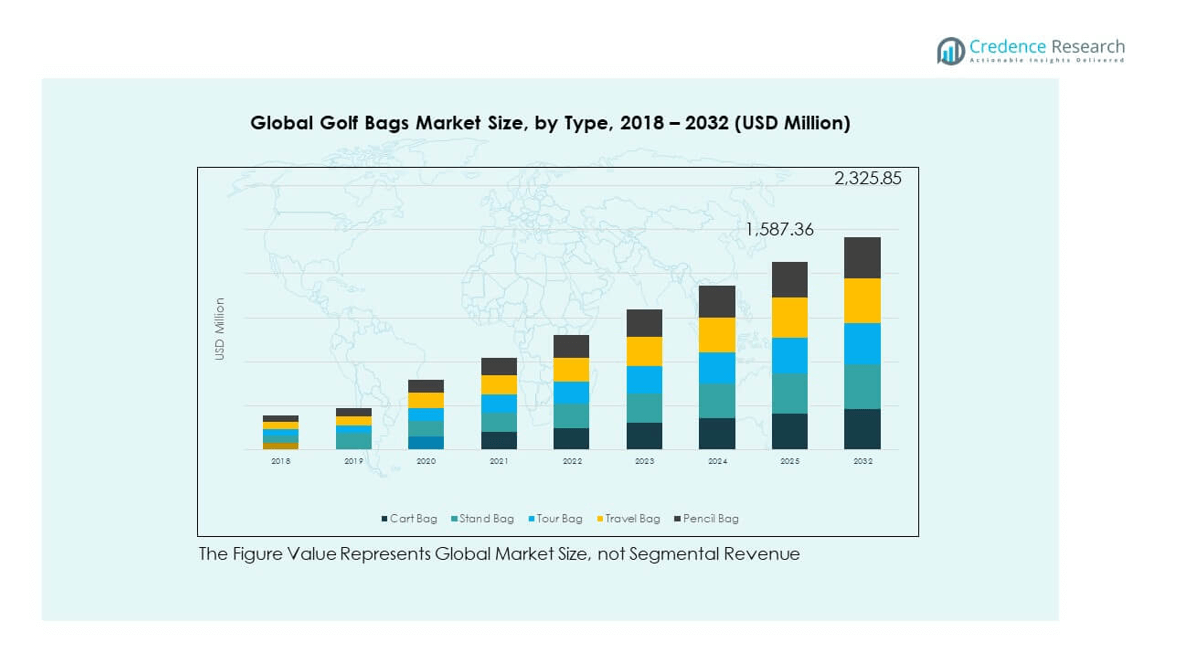Image resolution: width=1186 pixels, height=653 pixels.
Task: Select the Tour Bag legend entry
Action: (555, 519)
